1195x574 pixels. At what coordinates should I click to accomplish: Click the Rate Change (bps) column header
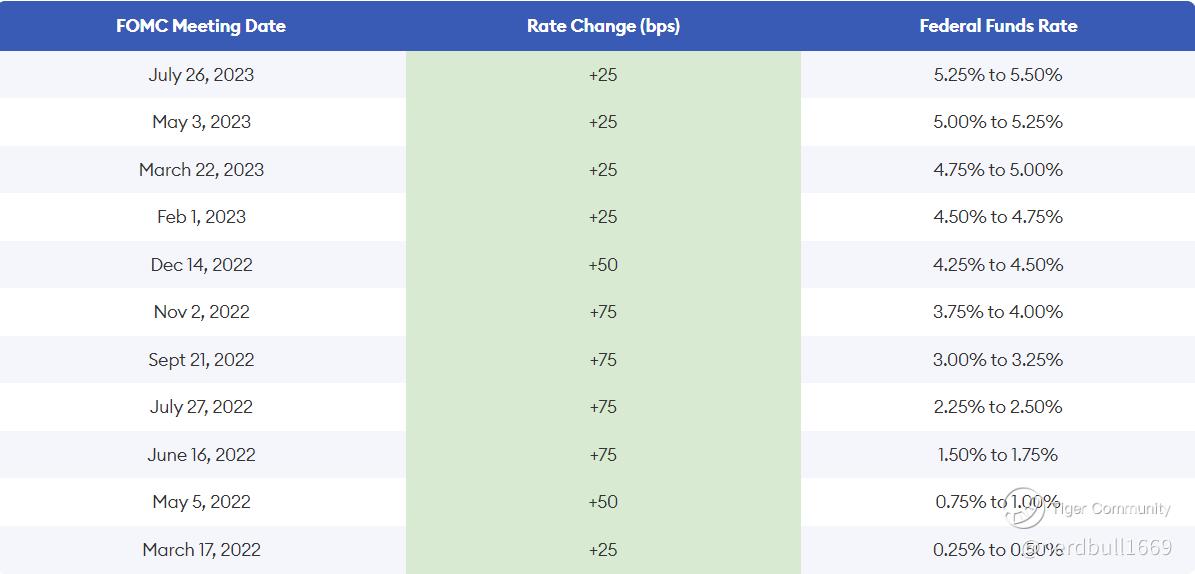[603, 26]
